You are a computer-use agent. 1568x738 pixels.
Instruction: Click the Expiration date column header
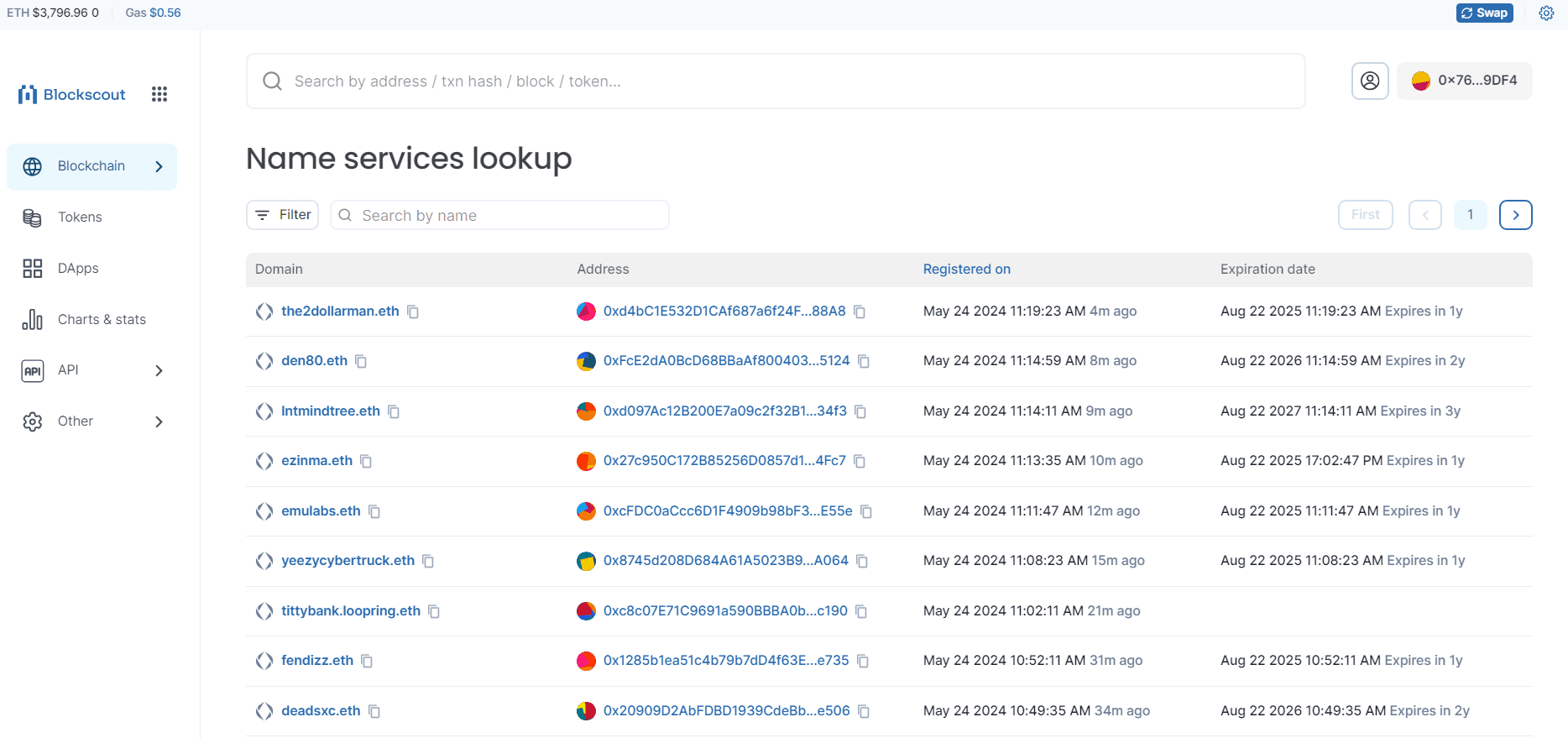(x=1267, y=270)
